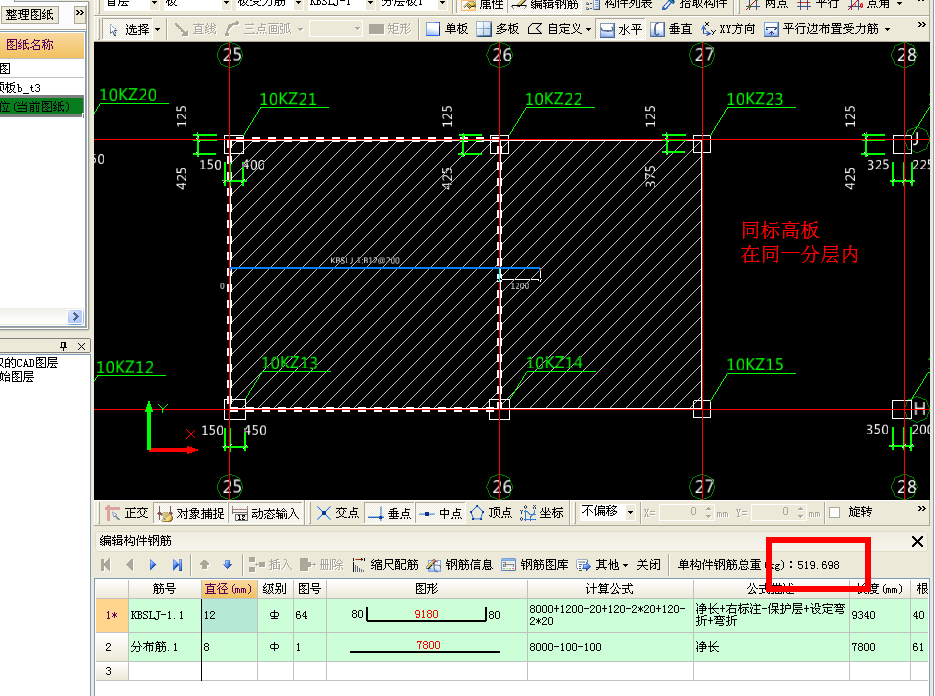Select 两点 two-point axis tool
This screenshot has height=696, width=935.
pyautogui.click(x=767, y=5)
